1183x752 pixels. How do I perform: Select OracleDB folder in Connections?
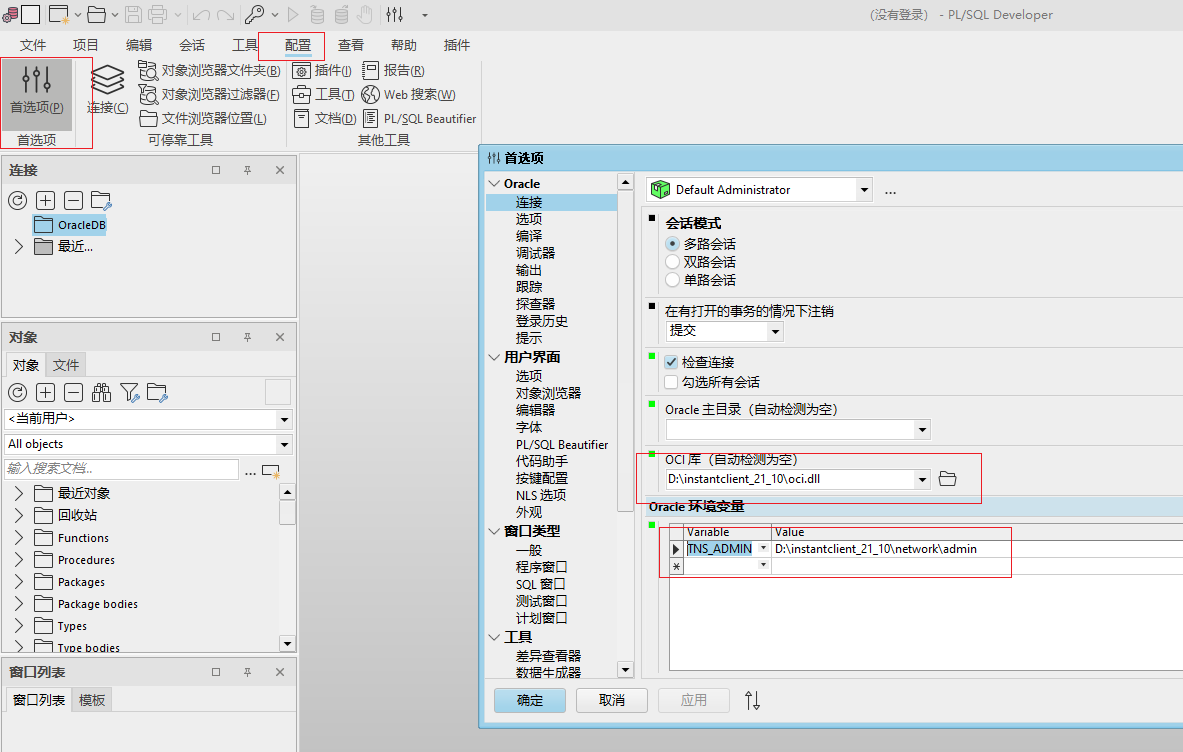point(70,225)
